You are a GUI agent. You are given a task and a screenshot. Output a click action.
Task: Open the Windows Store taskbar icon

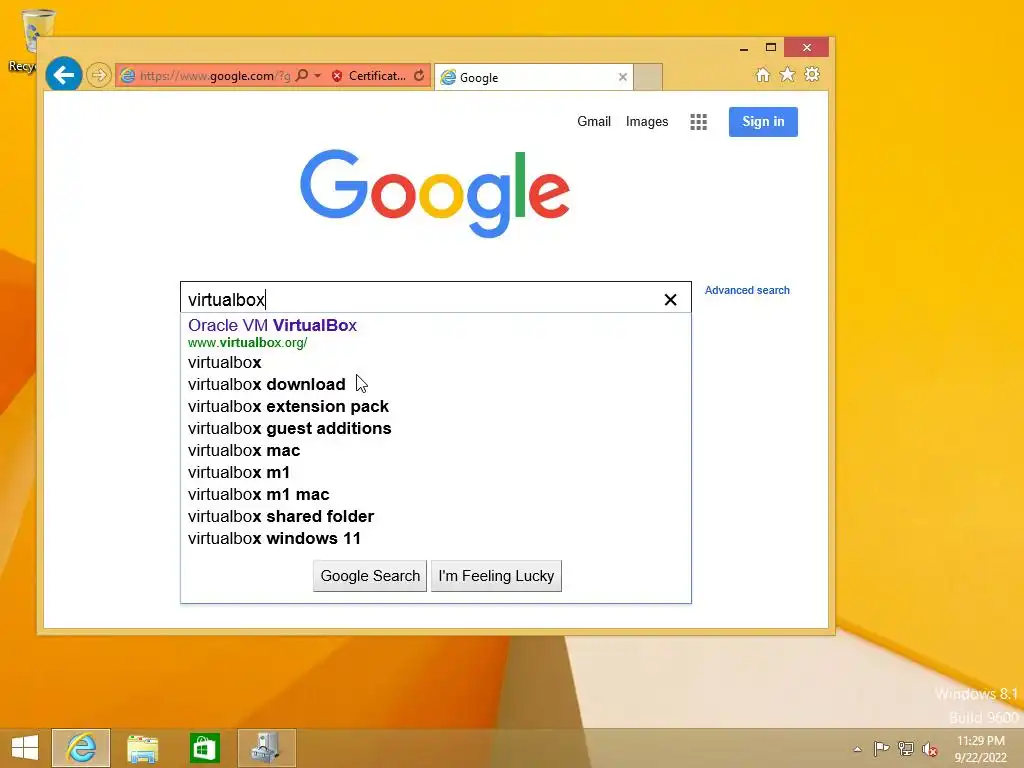click(x=204, y=748)
